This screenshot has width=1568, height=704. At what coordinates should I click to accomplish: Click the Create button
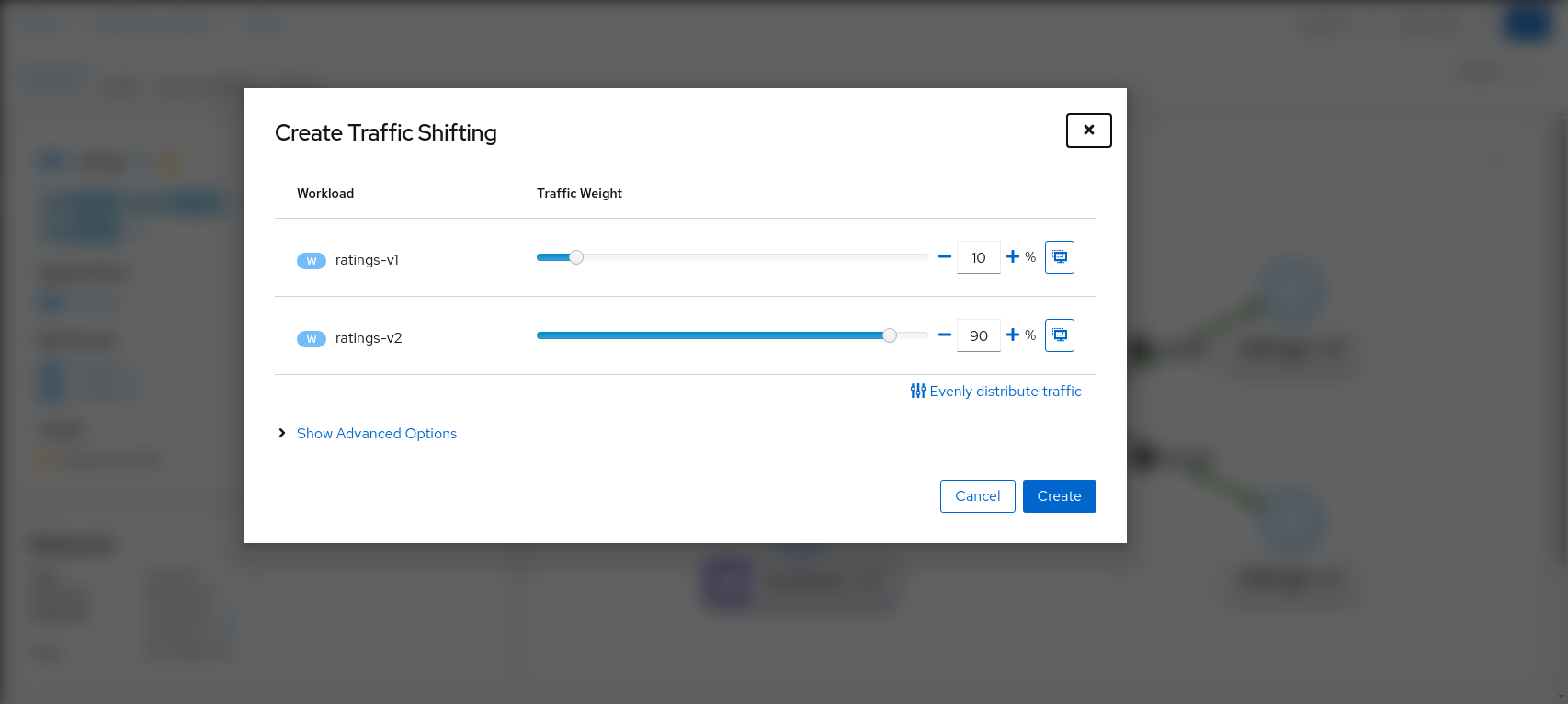click(x=1059, y=496)
